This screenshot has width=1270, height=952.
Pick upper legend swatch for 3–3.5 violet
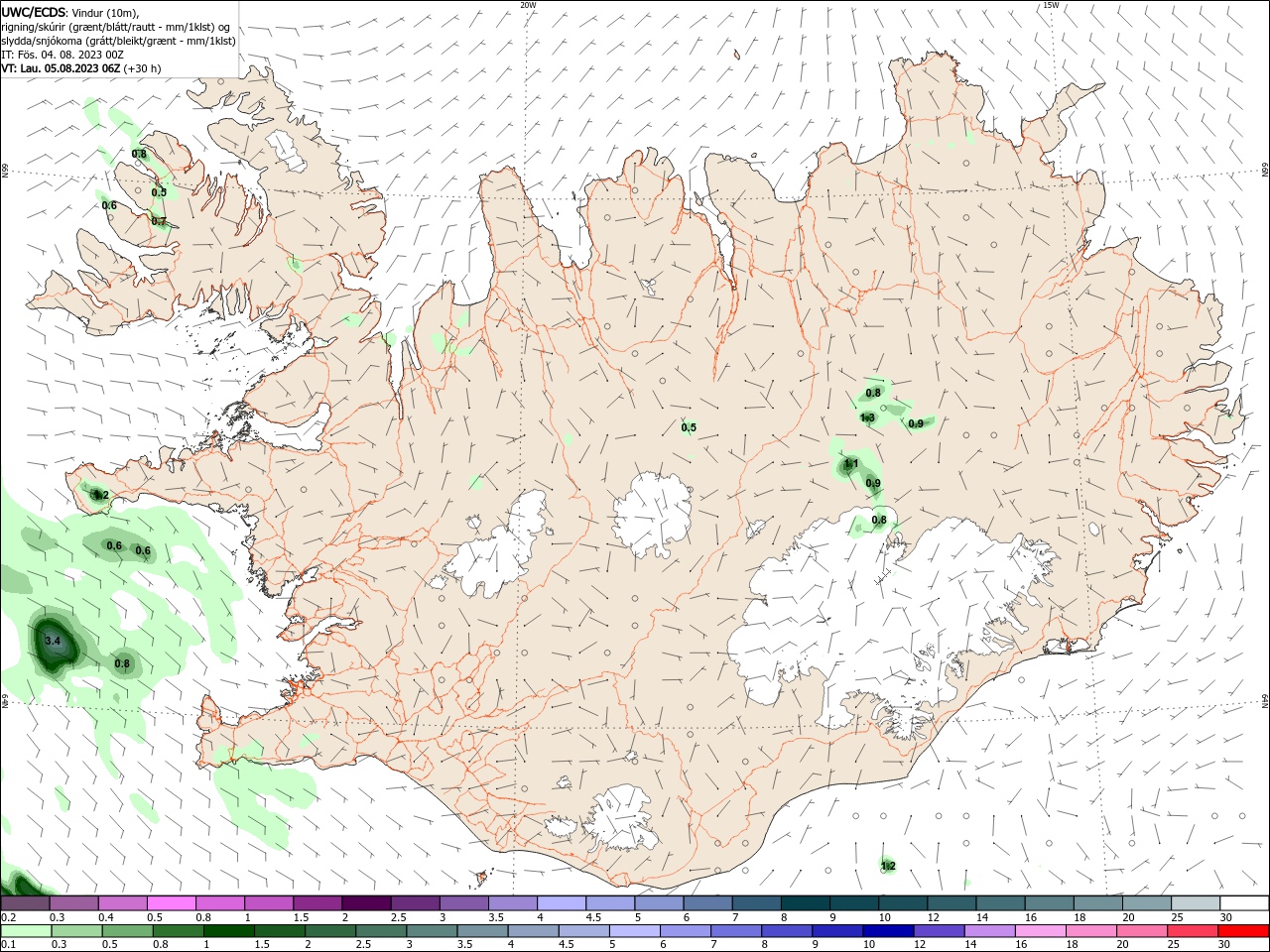click(463, 903)
